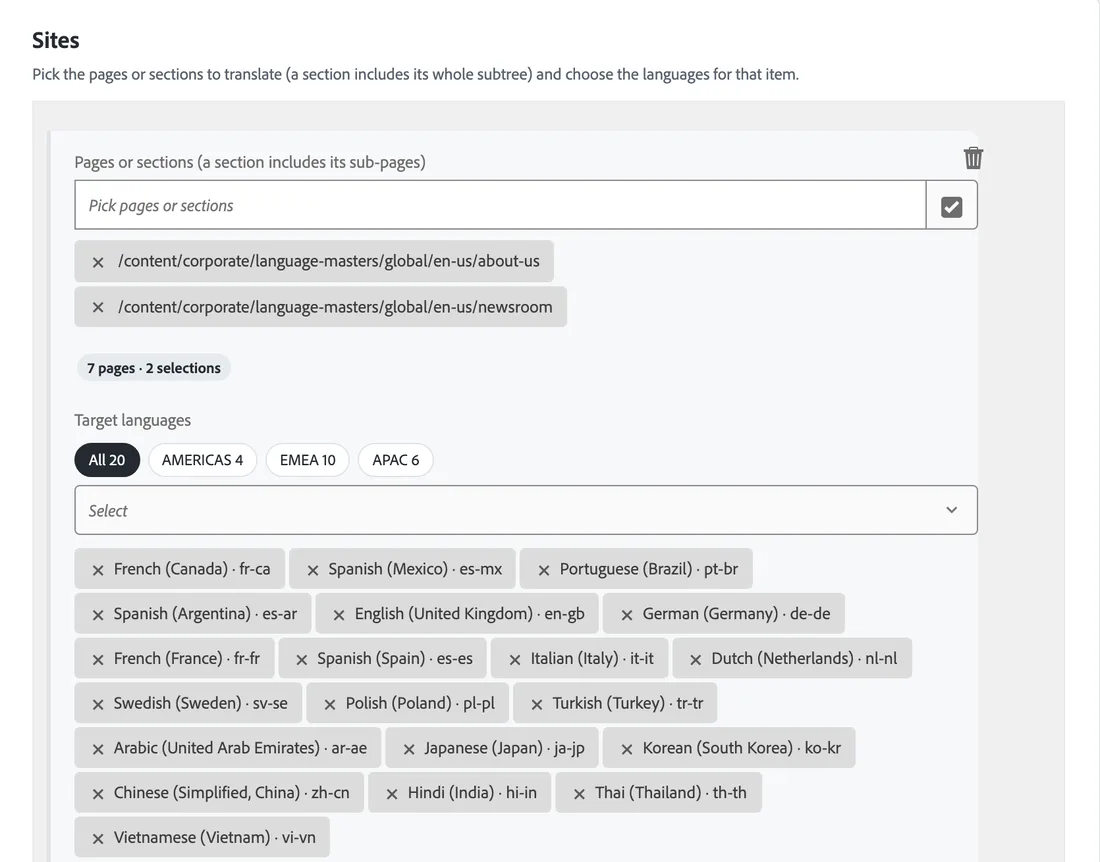The image size is (1100, 862).
Task: Remove Chinese (Simplified, China) zh-cn tag
Action: [98, 794]
